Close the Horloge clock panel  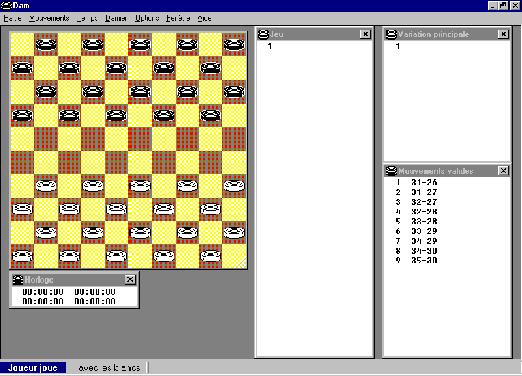tap(130, 279)
